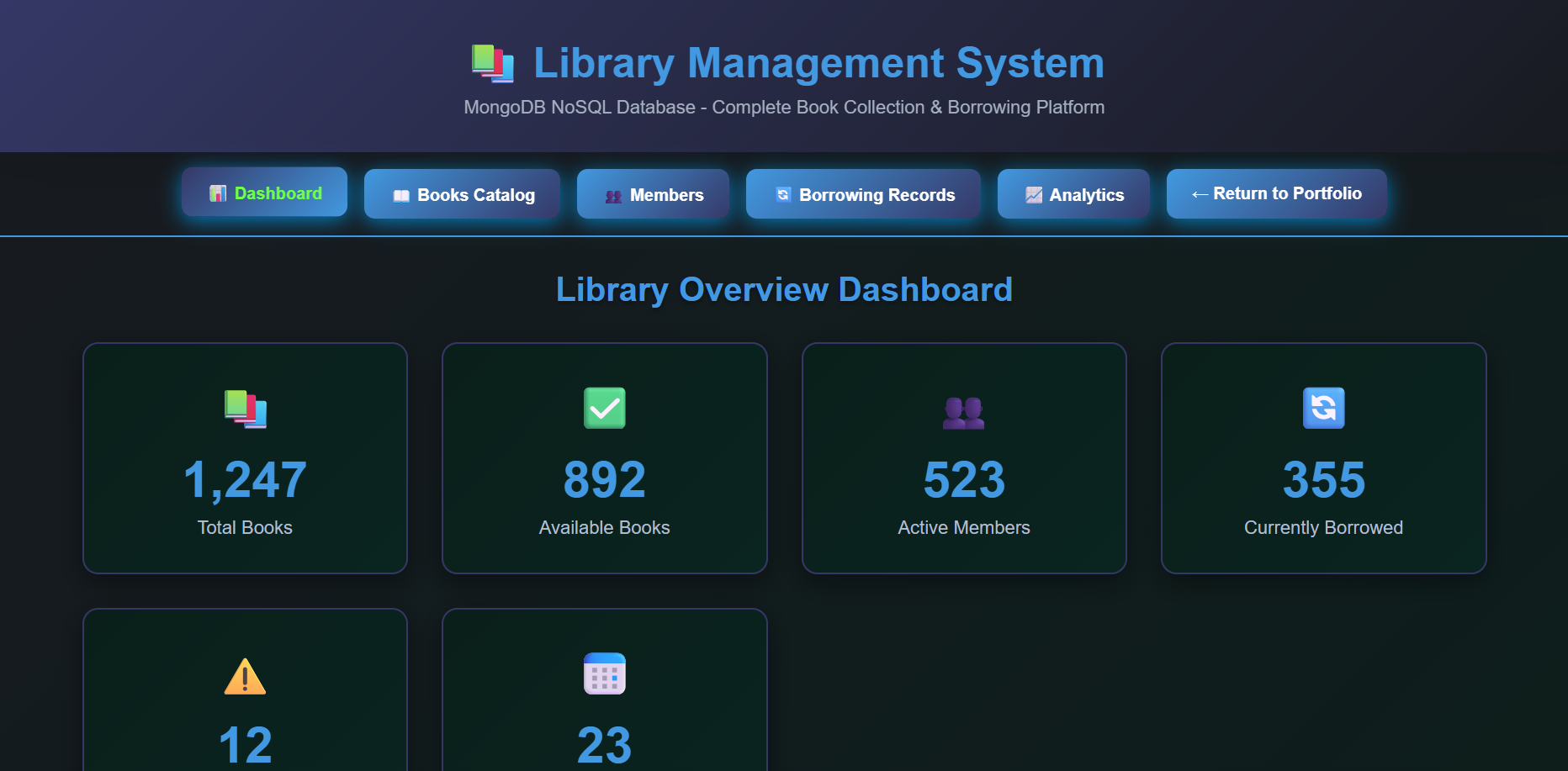Select the blue refresh icon above Currently Borrowed

1323,409
